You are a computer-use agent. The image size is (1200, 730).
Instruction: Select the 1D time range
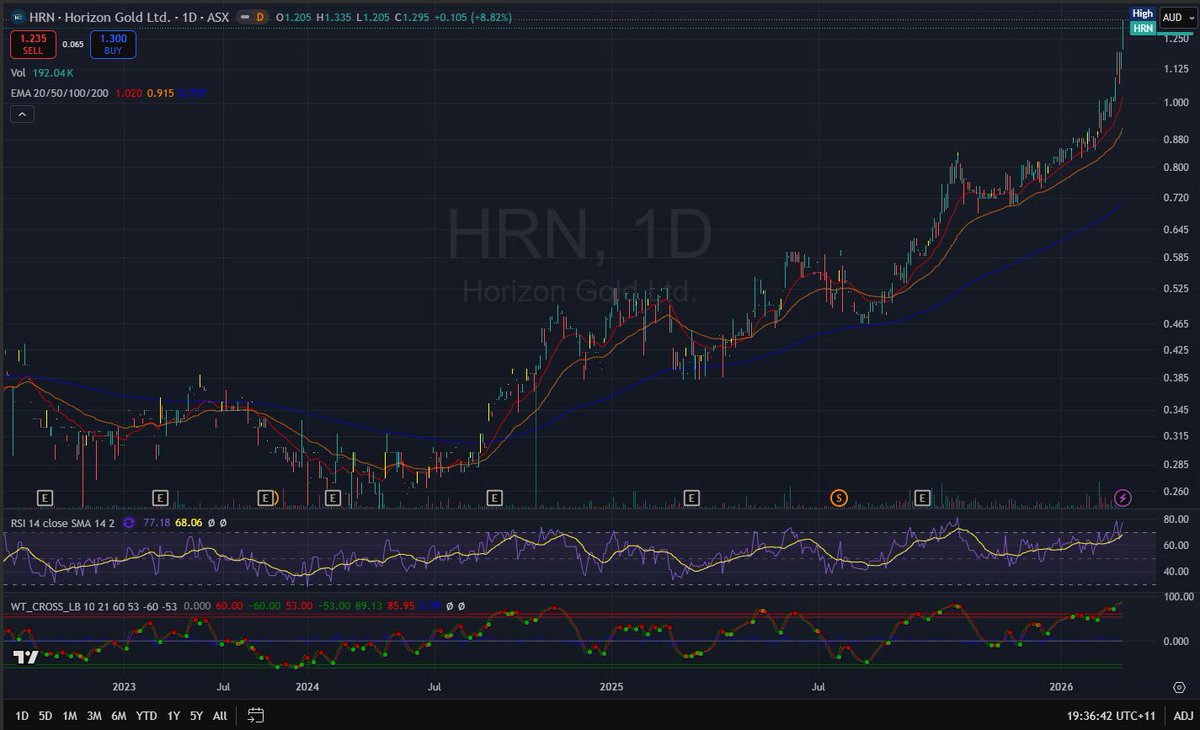tap(20, 715)
